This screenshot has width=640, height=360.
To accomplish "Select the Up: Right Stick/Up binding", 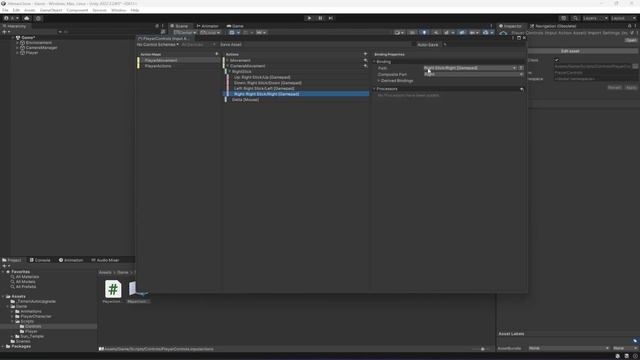I will tap(262, 77).
